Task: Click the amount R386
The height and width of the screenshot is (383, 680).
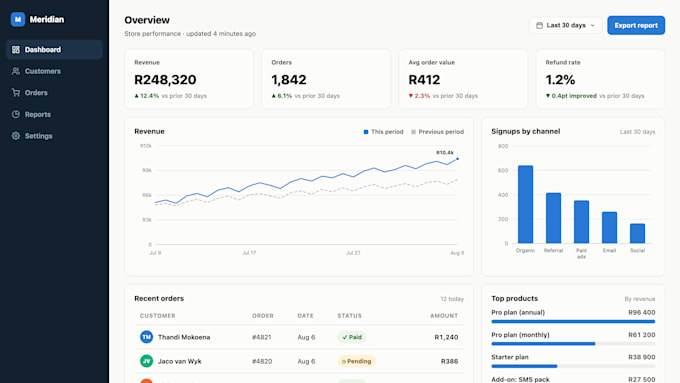Action: pos(449,361)
